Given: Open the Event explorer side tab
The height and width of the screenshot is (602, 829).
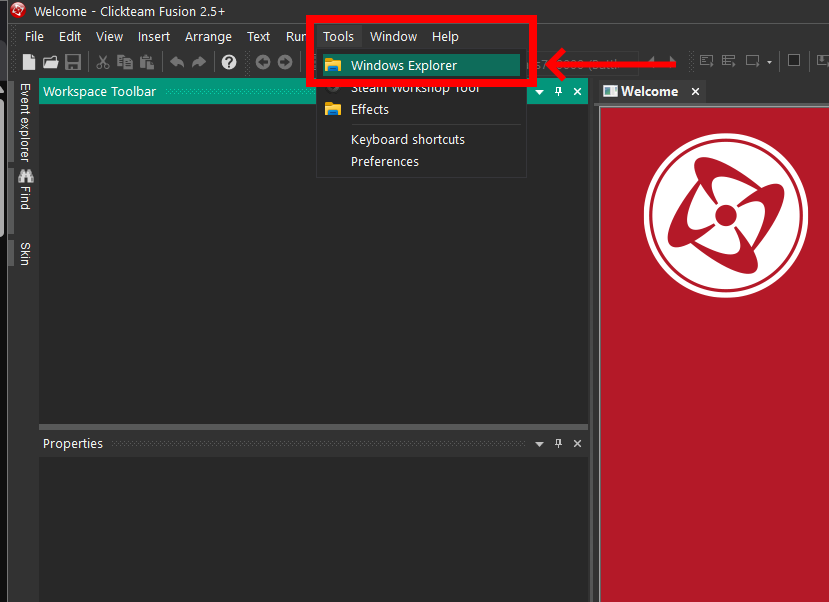Looking at the screenshot, I should [25, 122].
